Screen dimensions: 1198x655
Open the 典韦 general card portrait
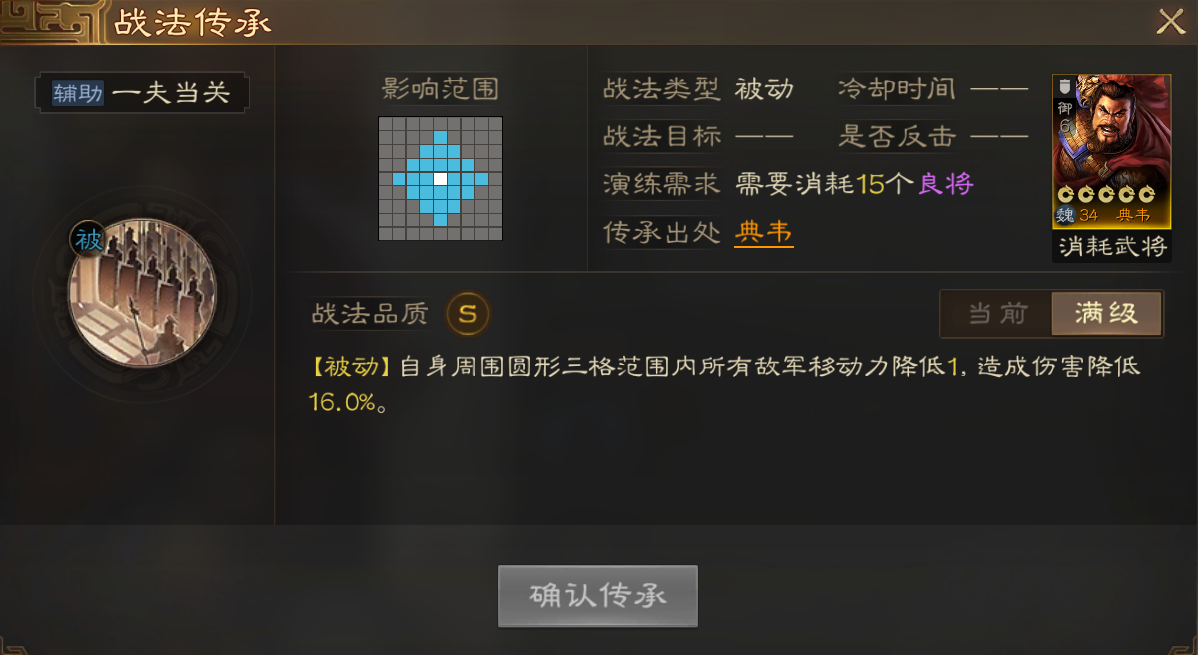1112,151
